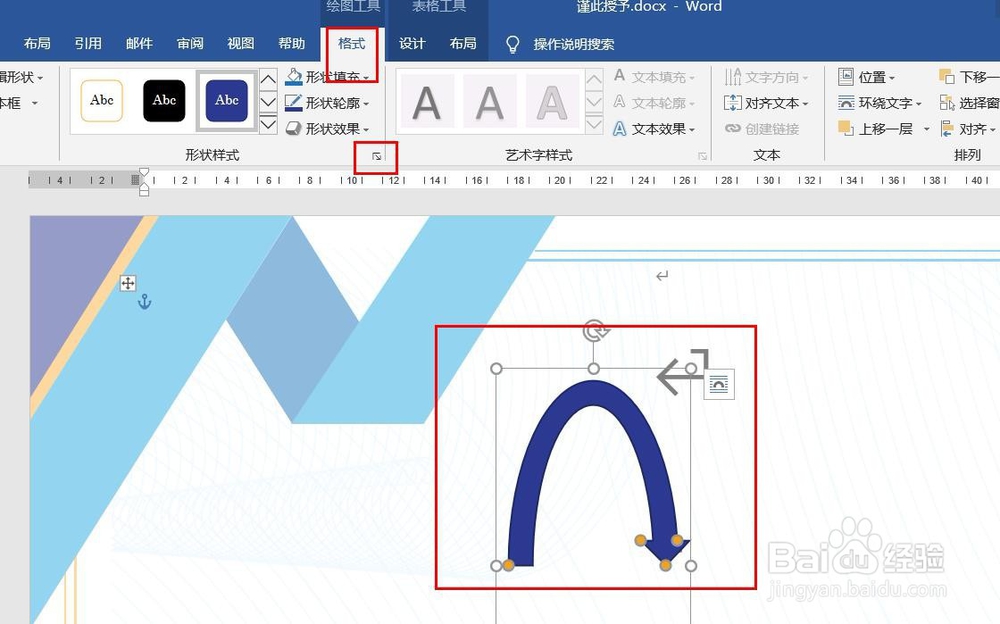
Task: Open the 引用 ribbon tab
Action: pyautogui.click(x=88, y=43)
